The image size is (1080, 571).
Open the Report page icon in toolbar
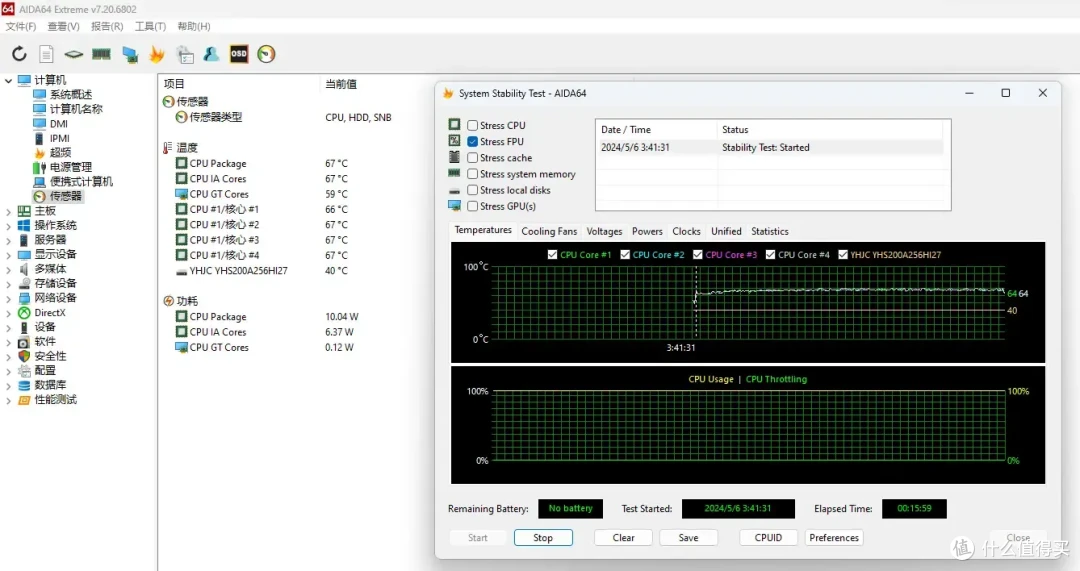point(46,54)
